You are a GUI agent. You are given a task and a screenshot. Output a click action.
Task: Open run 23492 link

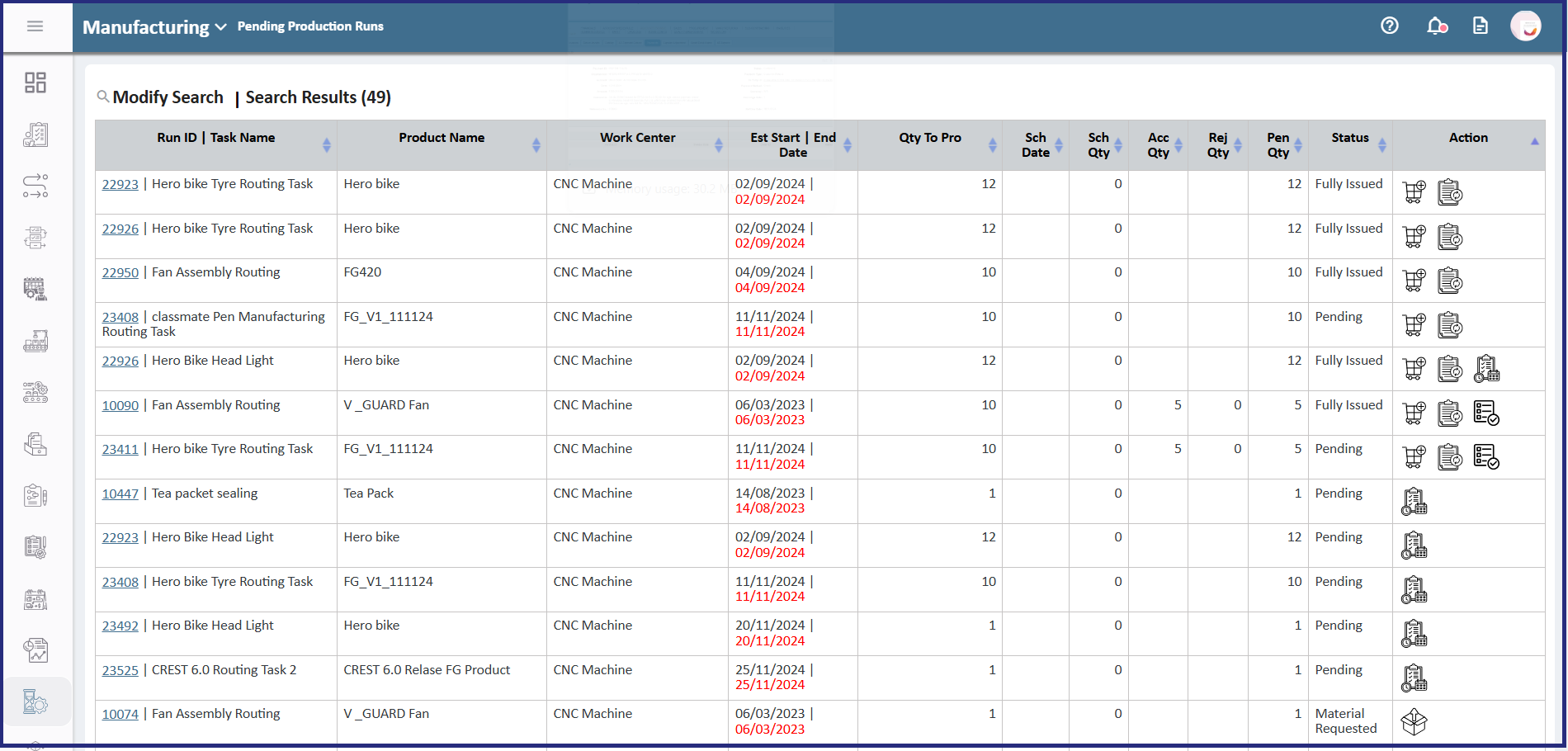[x=120, y=626]
